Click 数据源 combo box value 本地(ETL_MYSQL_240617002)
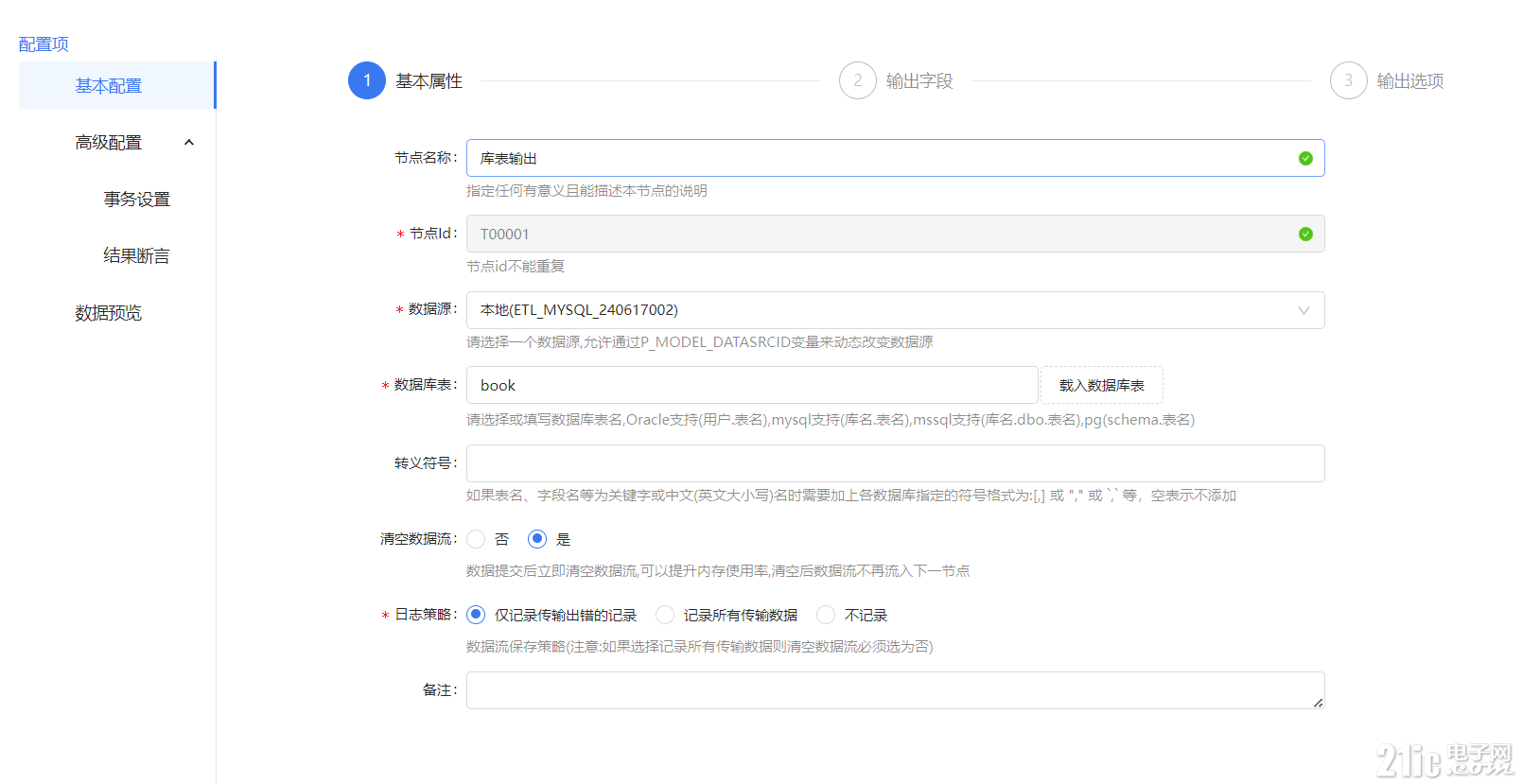Screen dimensions: 1522x784 pyautogui.click(x=895, y=310)
